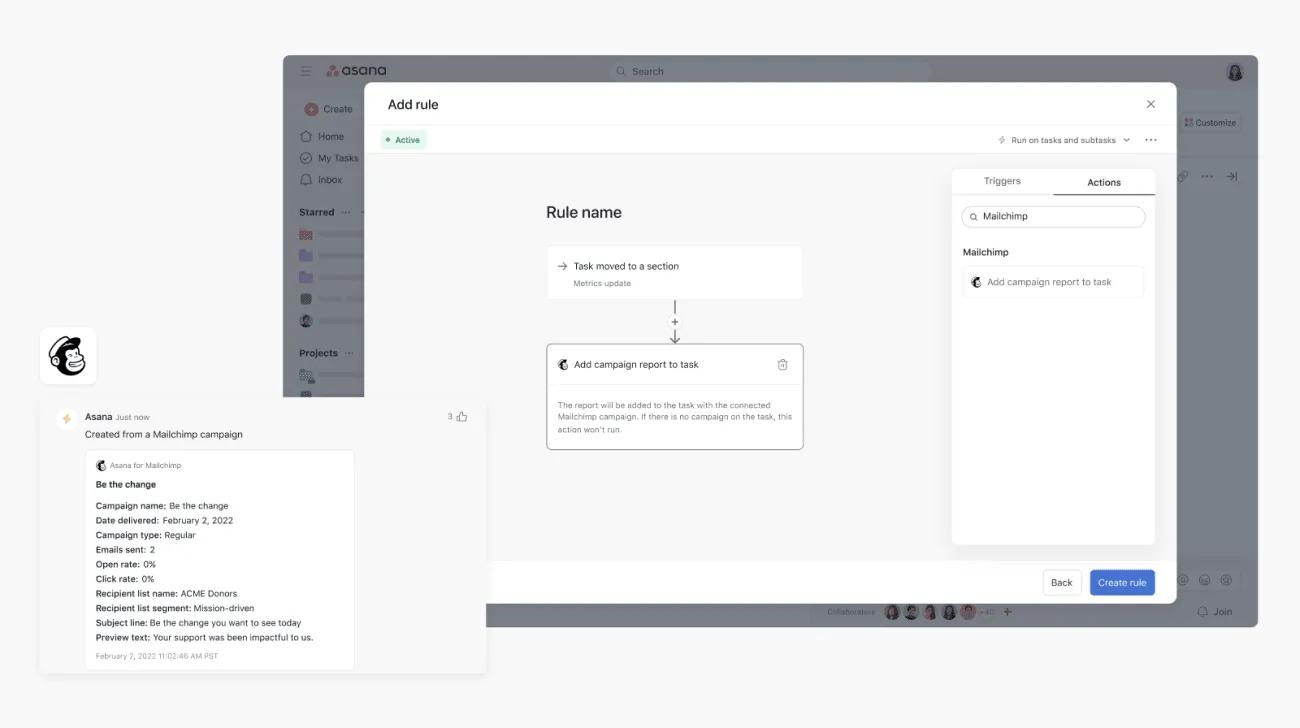Click the Back button

tap(1061, 581)
